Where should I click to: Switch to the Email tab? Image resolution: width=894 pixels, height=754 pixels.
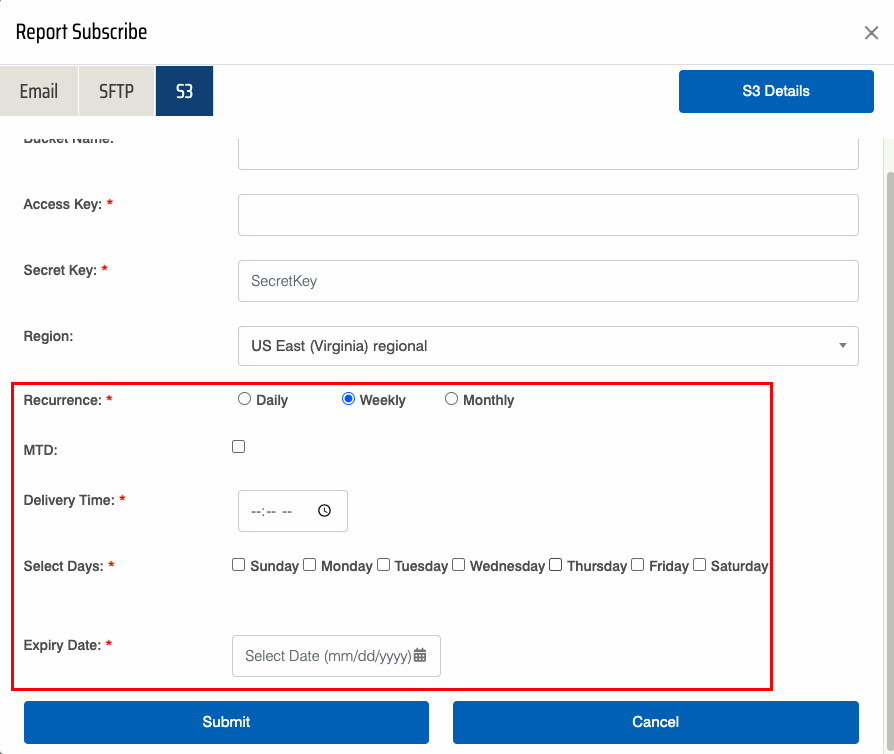click(39, 91)
